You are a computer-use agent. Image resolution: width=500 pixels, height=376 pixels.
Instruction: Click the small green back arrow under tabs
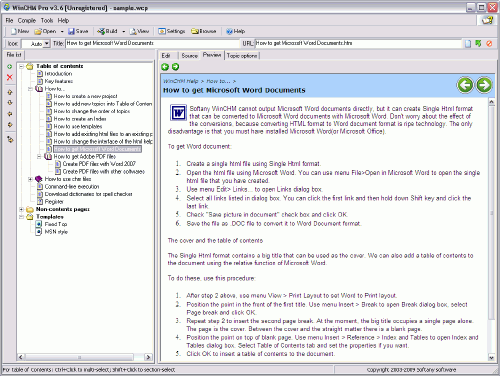tap(165, 67)
